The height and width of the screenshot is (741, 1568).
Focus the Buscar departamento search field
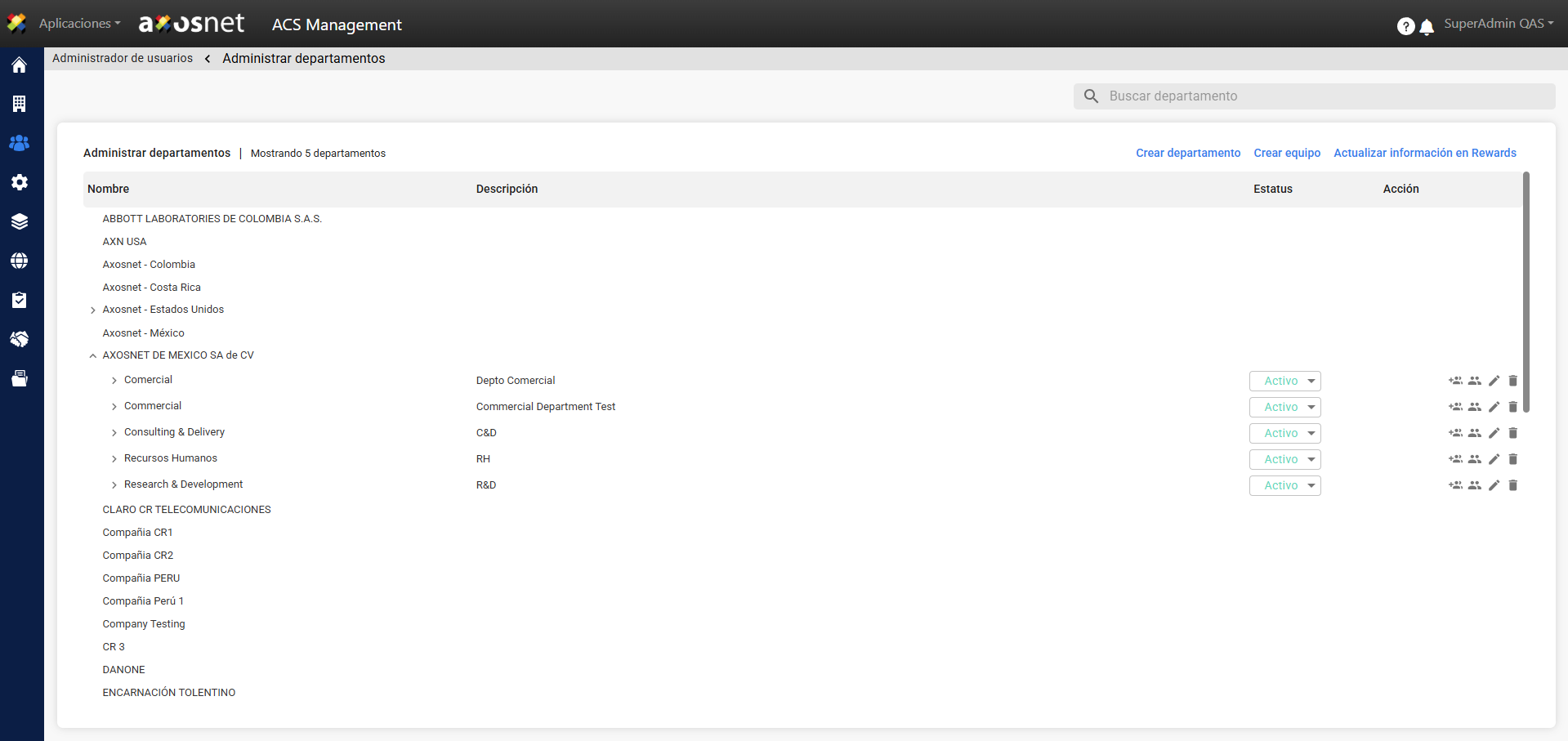pyautogui.click(x=1314, y=96)
